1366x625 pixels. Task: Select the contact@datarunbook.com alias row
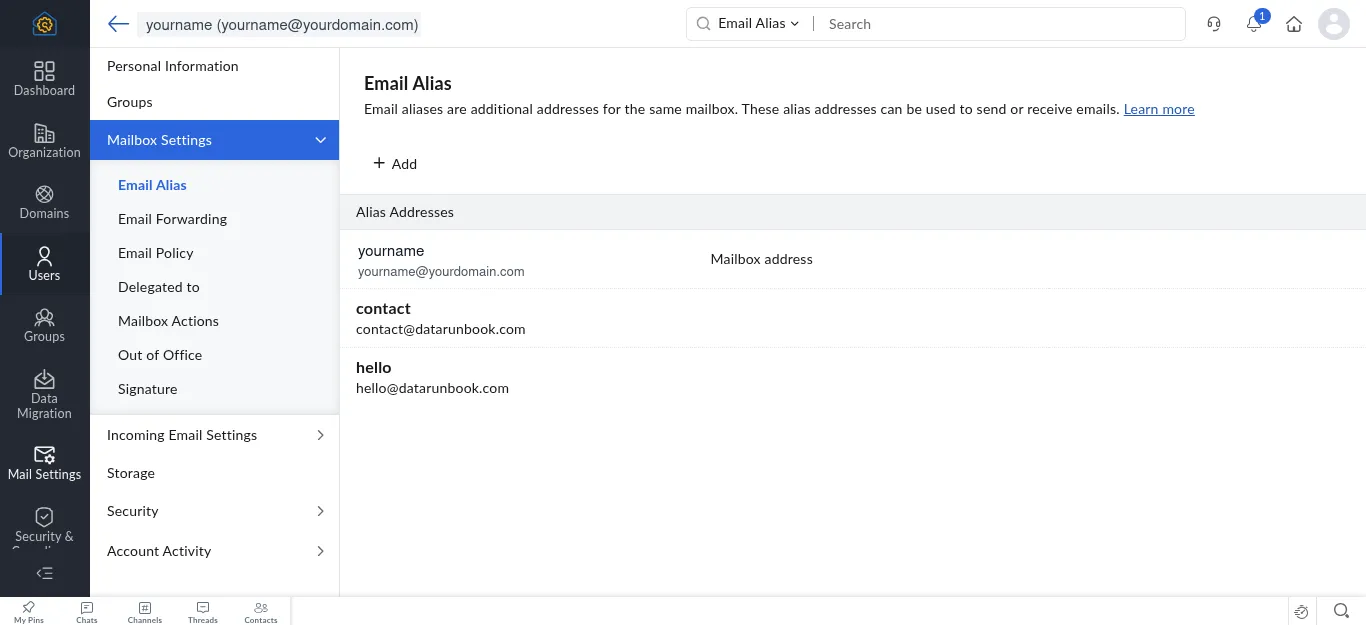[853, 319]
